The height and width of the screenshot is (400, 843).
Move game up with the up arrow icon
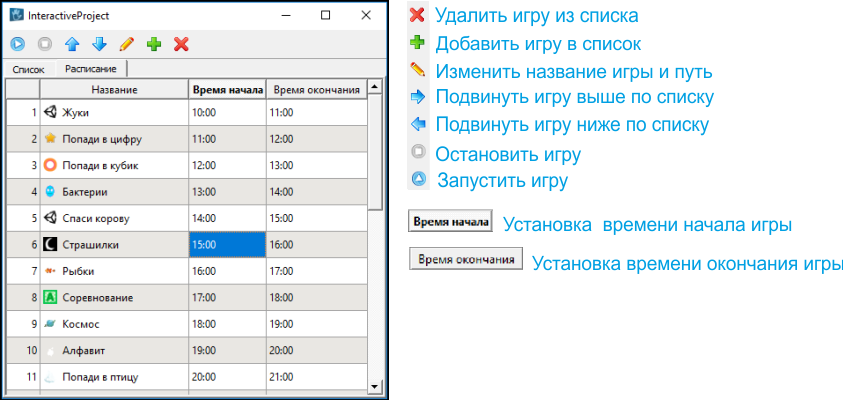point(71,44)
